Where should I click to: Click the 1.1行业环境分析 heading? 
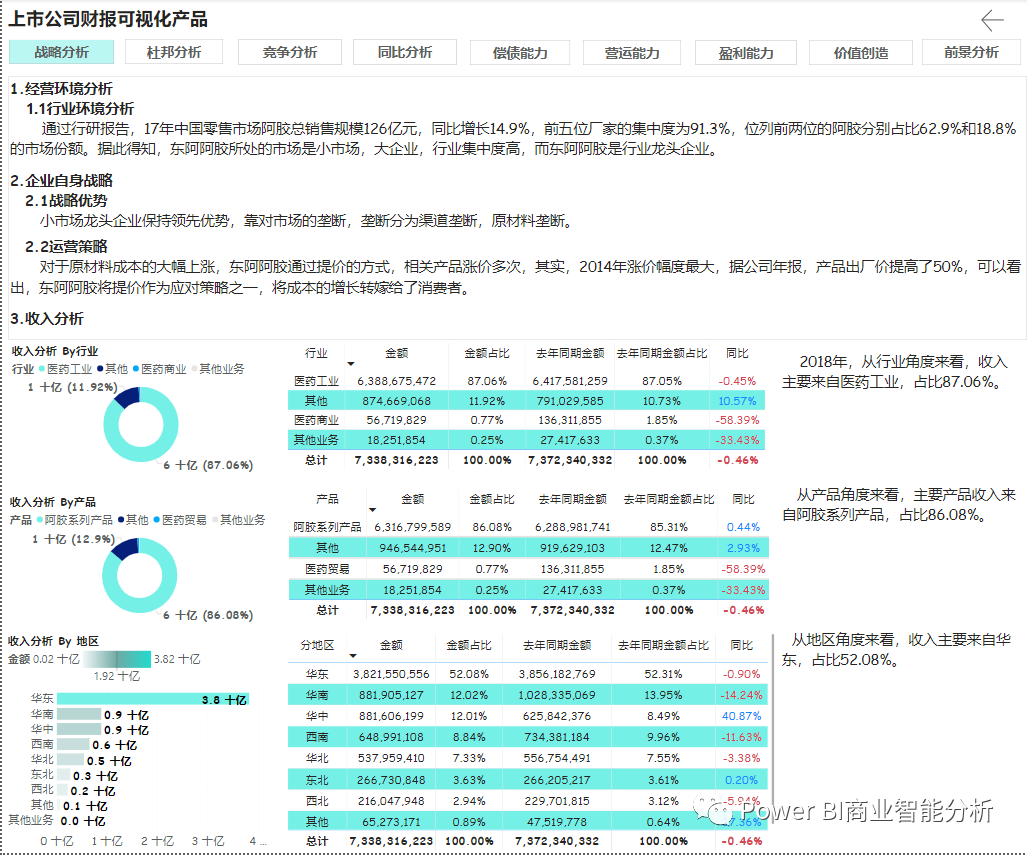point(80,109)
